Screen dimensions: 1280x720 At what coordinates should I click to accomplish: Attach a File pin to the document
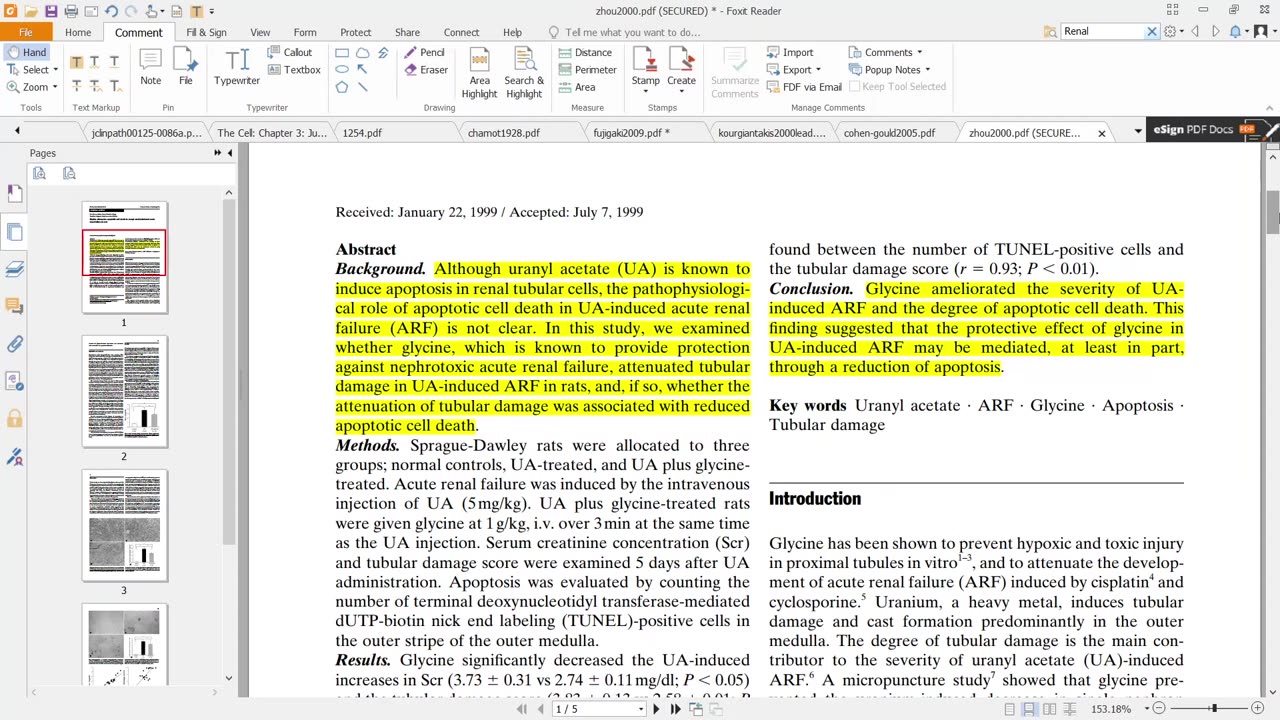186,66
